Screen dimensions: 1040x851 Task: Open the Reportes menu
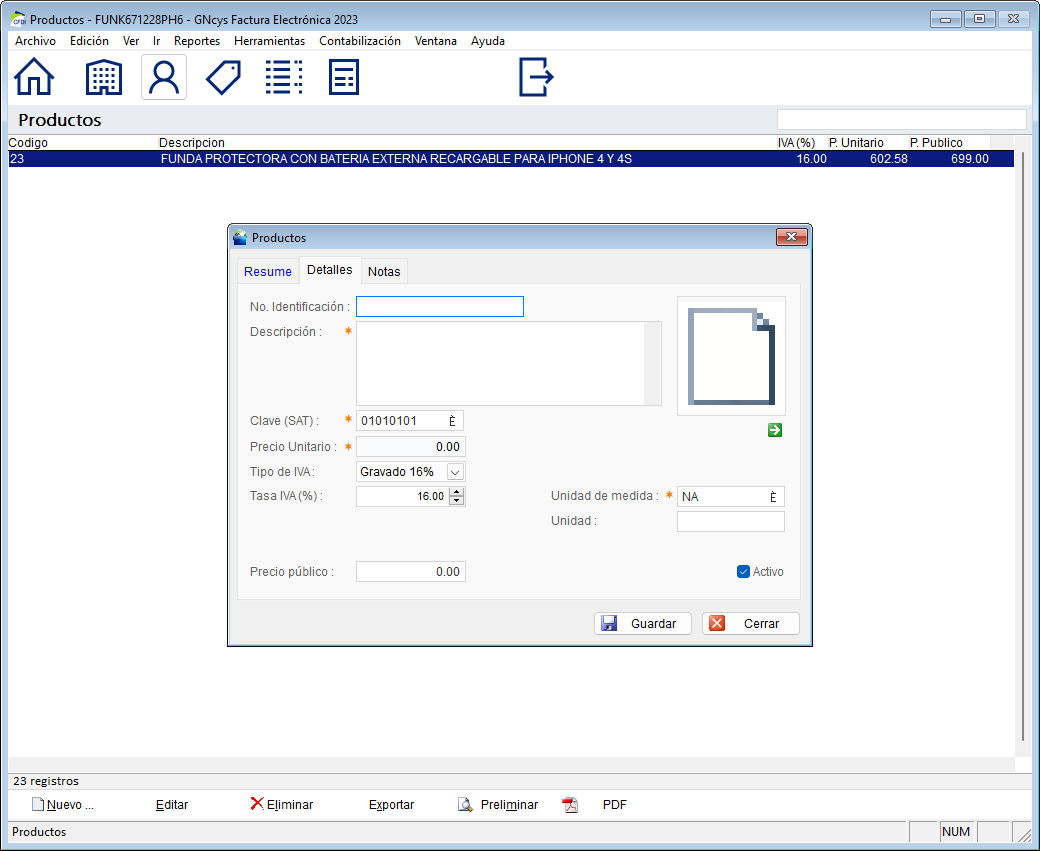tap(197, 40)
